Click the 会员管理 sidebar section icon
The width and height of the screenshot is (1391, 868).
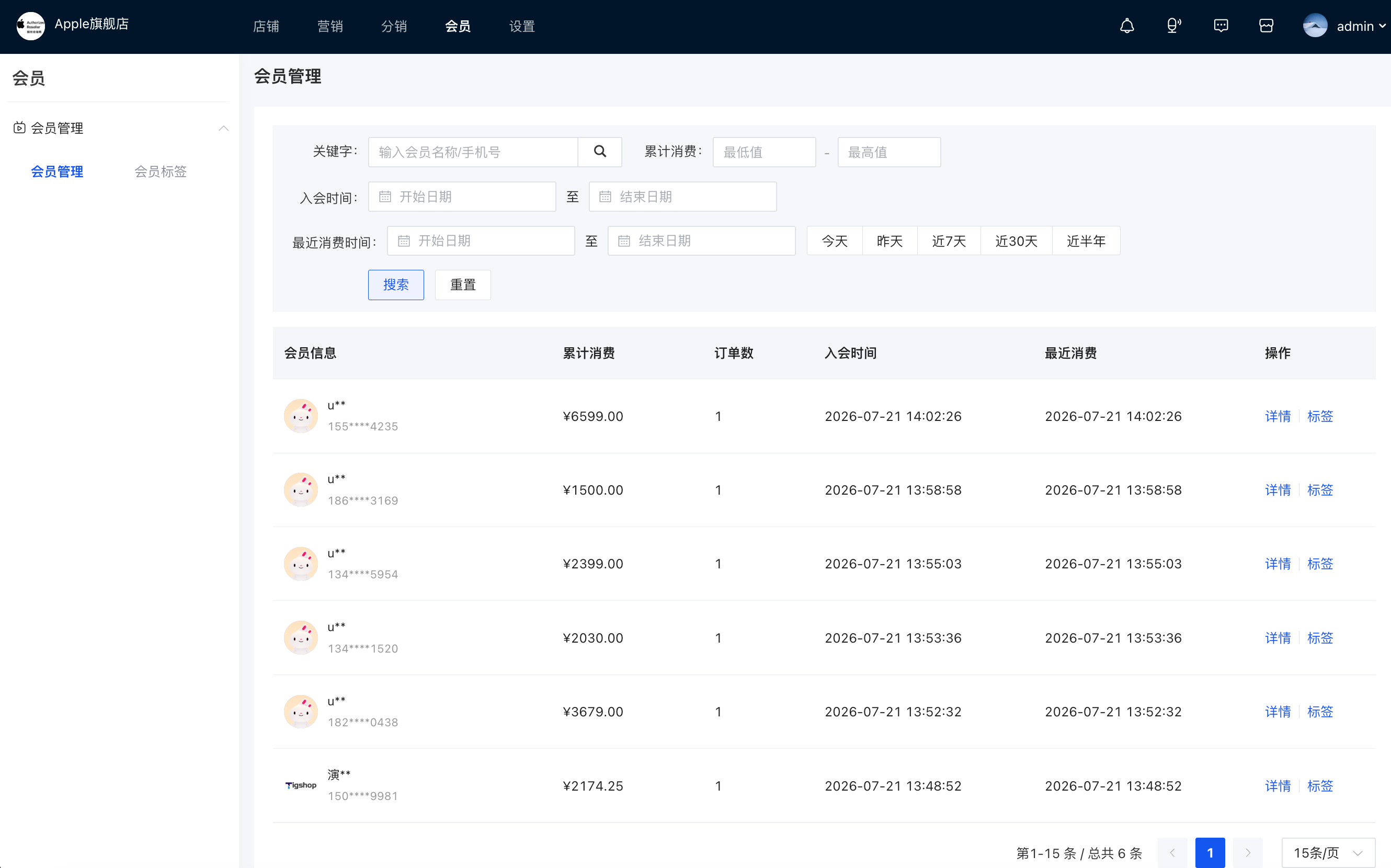pyautogui.click(x=19, y=128)
